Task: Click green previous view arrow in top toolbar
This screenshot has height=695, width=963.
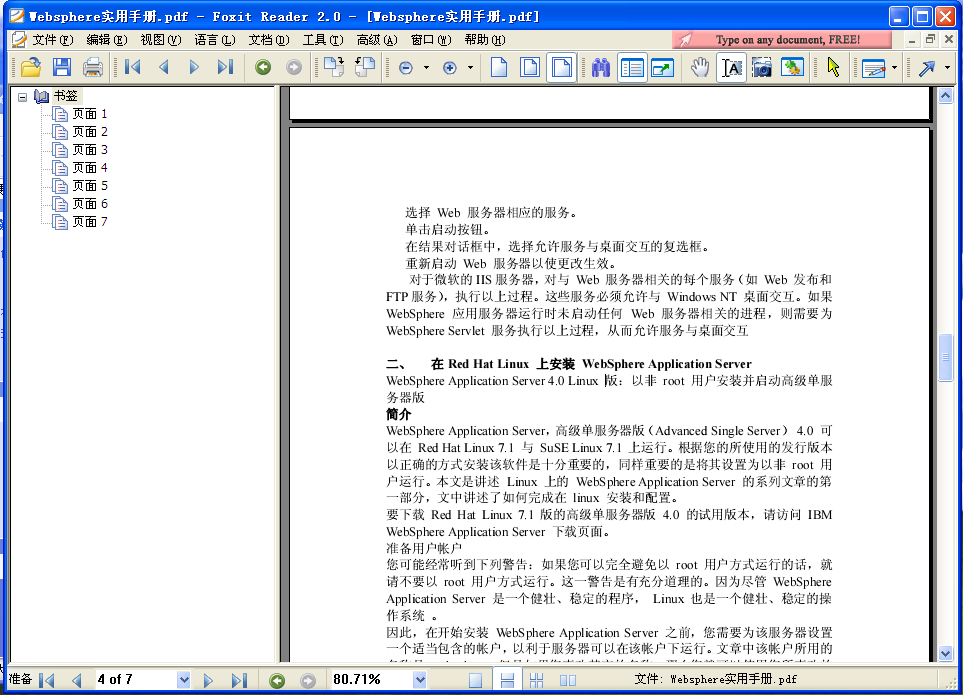Action: (263, 67)
